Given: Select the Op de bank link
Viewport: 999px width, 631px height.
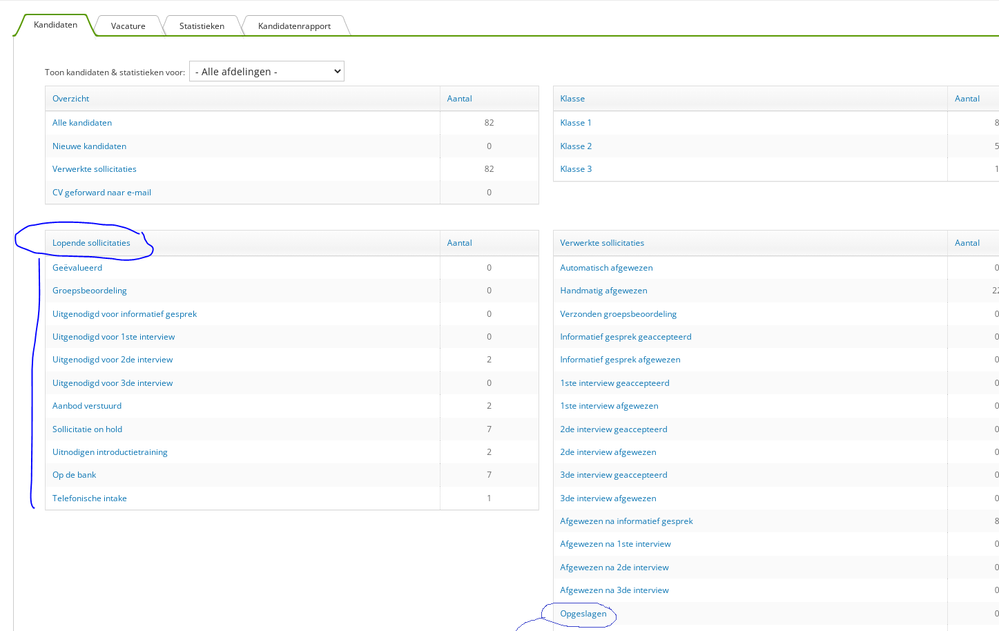Looking at the screenshot, I should [75, 475].
